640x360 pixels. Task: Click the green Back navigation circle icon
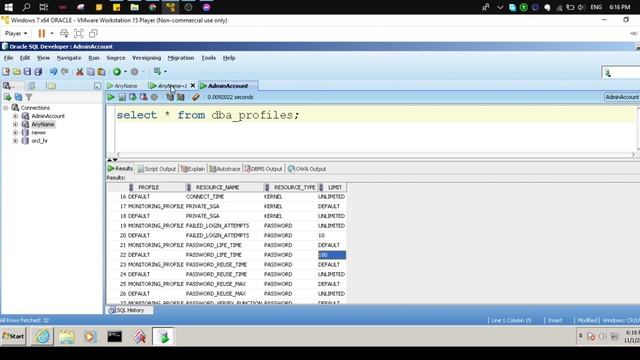117,72
